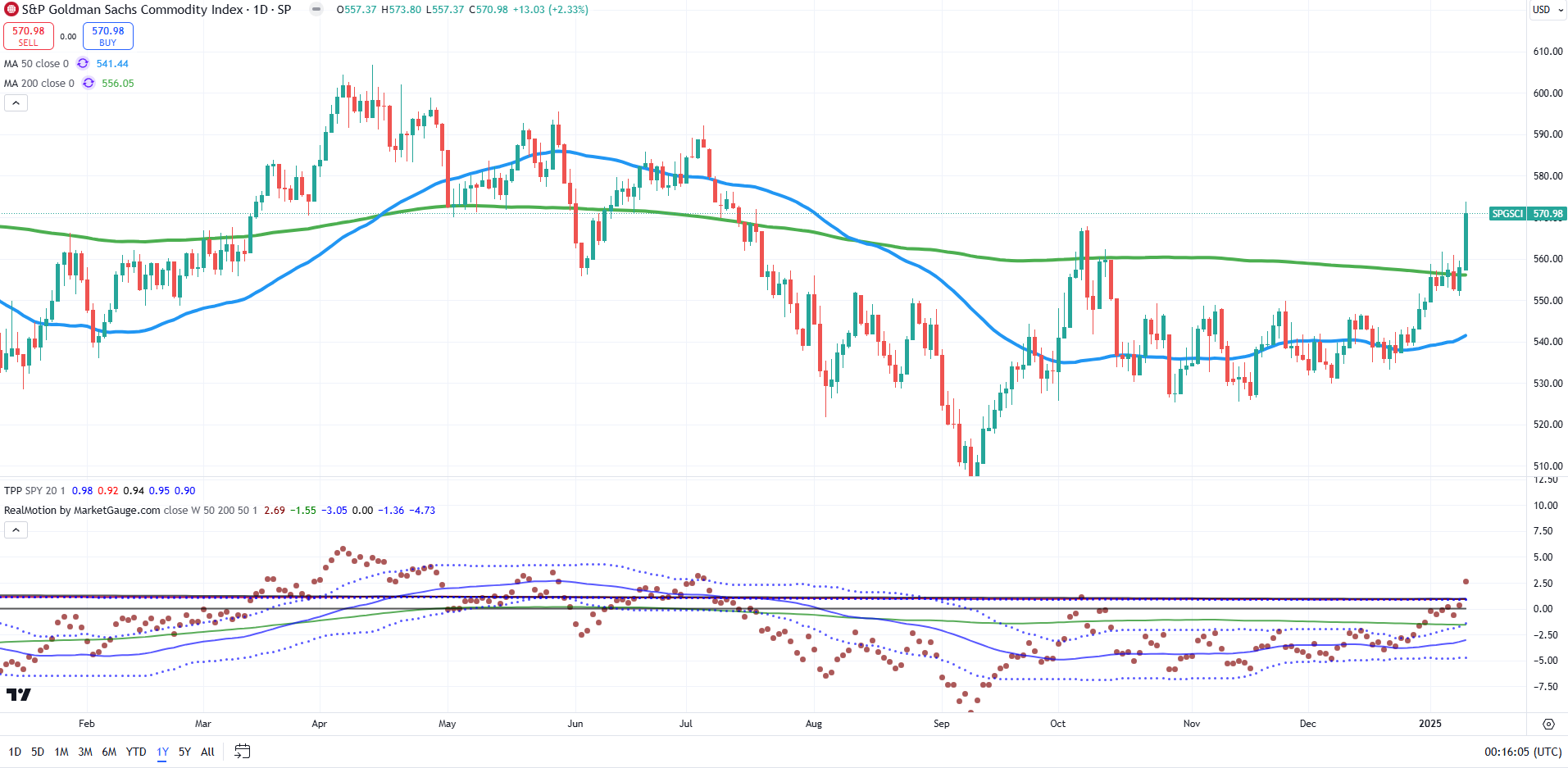1568x768 pixels.
Task: Click the 556.05 MA 200 value
Action: [x=118, y=84]
